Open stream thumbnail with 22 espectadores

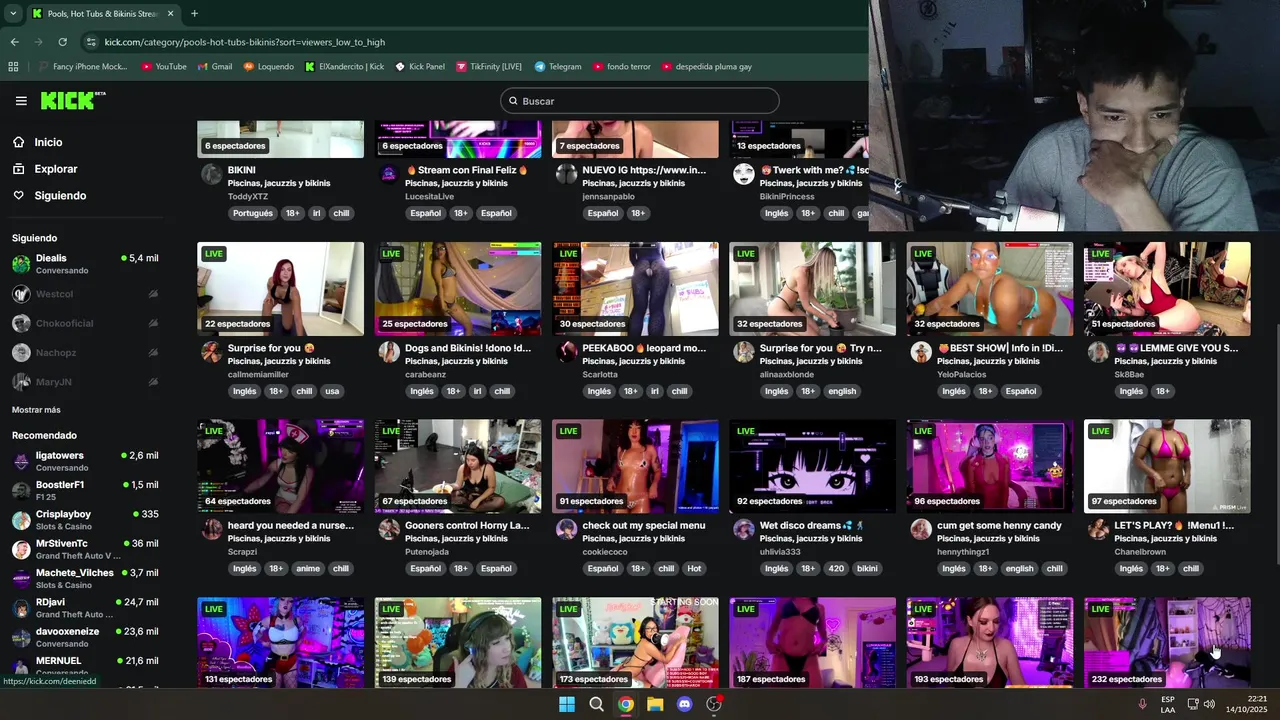280,289
